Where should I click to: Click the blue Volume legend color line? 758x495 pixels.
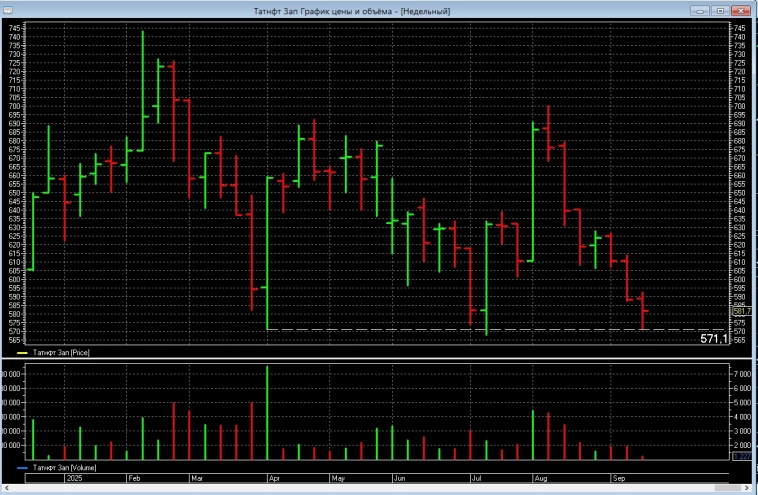coord(24,467)
